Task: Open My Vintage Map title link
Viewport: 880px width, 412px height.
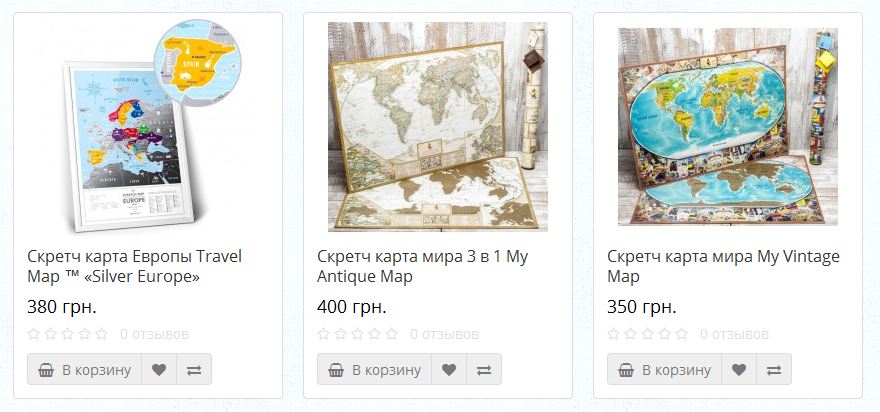Action: (x=723, y=267)
